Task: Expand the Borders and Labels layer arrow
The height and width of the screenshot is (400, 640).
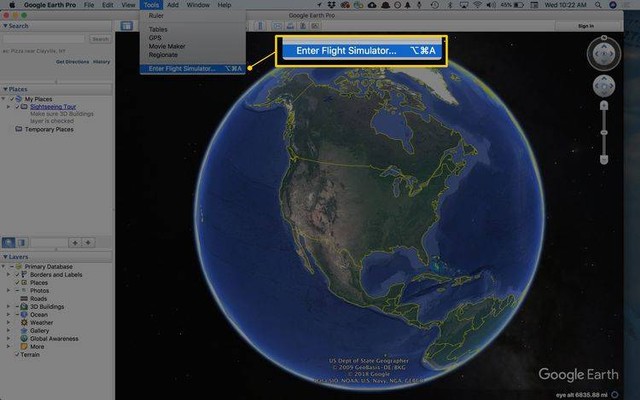Action: tap(8, 275)
